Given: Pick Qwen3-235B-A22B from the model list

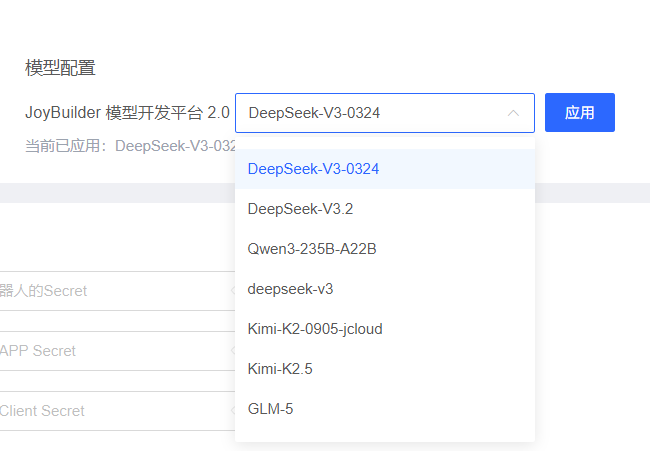Looking at the screenshot, I should coord(385,249).
